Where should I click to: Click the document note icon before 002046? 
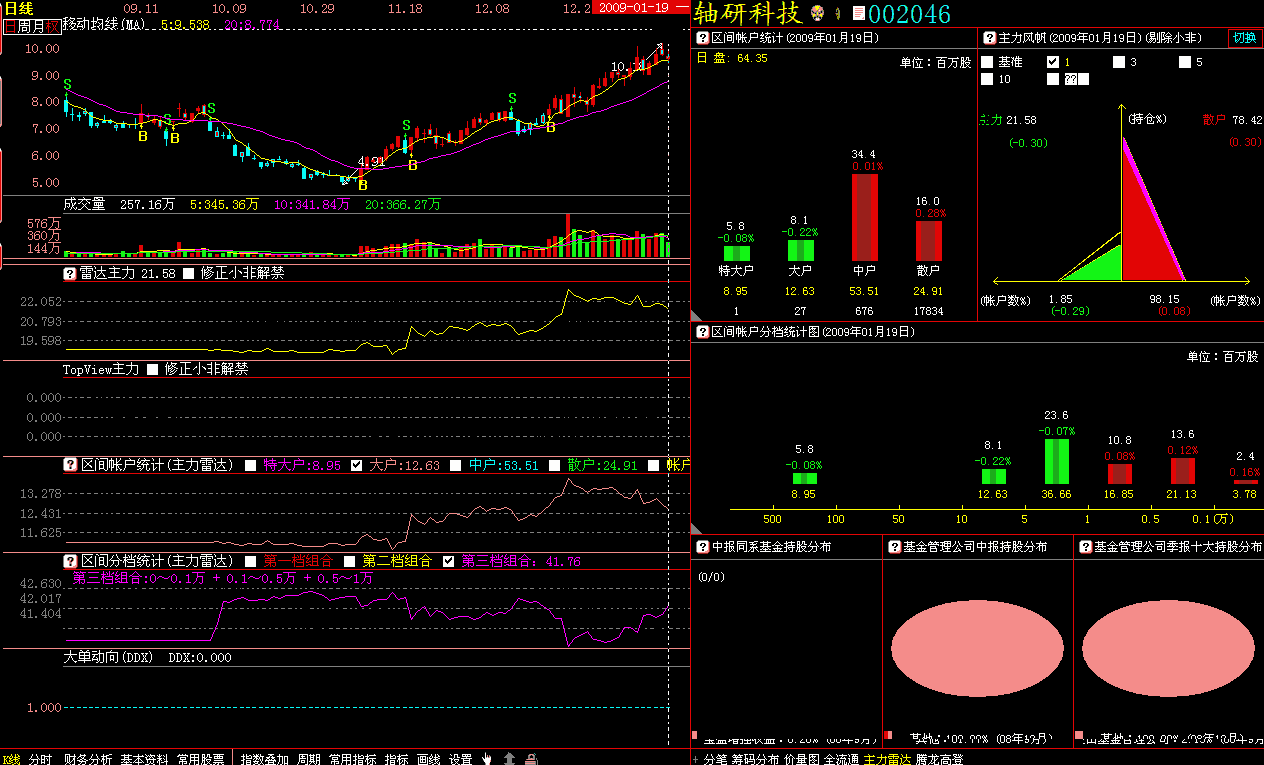point(858,14)
